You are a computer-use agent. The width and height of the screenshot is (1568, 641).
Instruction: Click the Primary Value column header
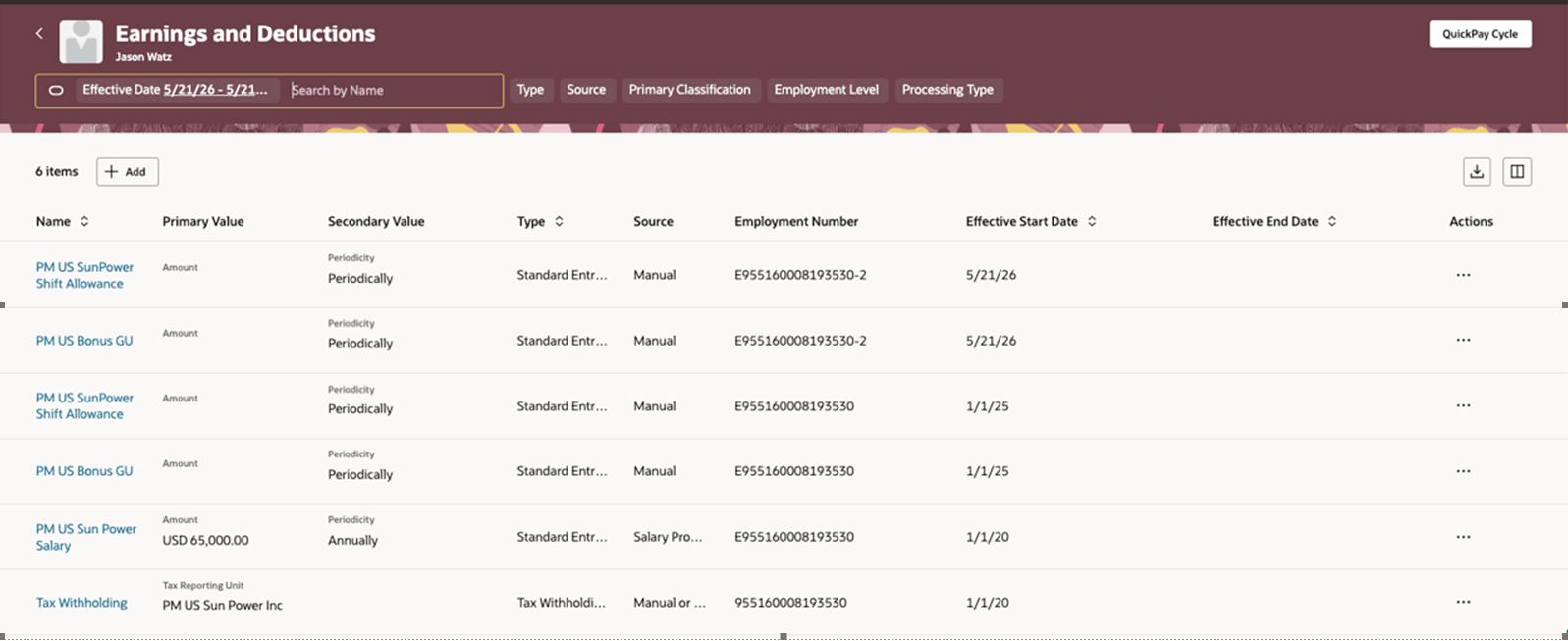point(203,221)
